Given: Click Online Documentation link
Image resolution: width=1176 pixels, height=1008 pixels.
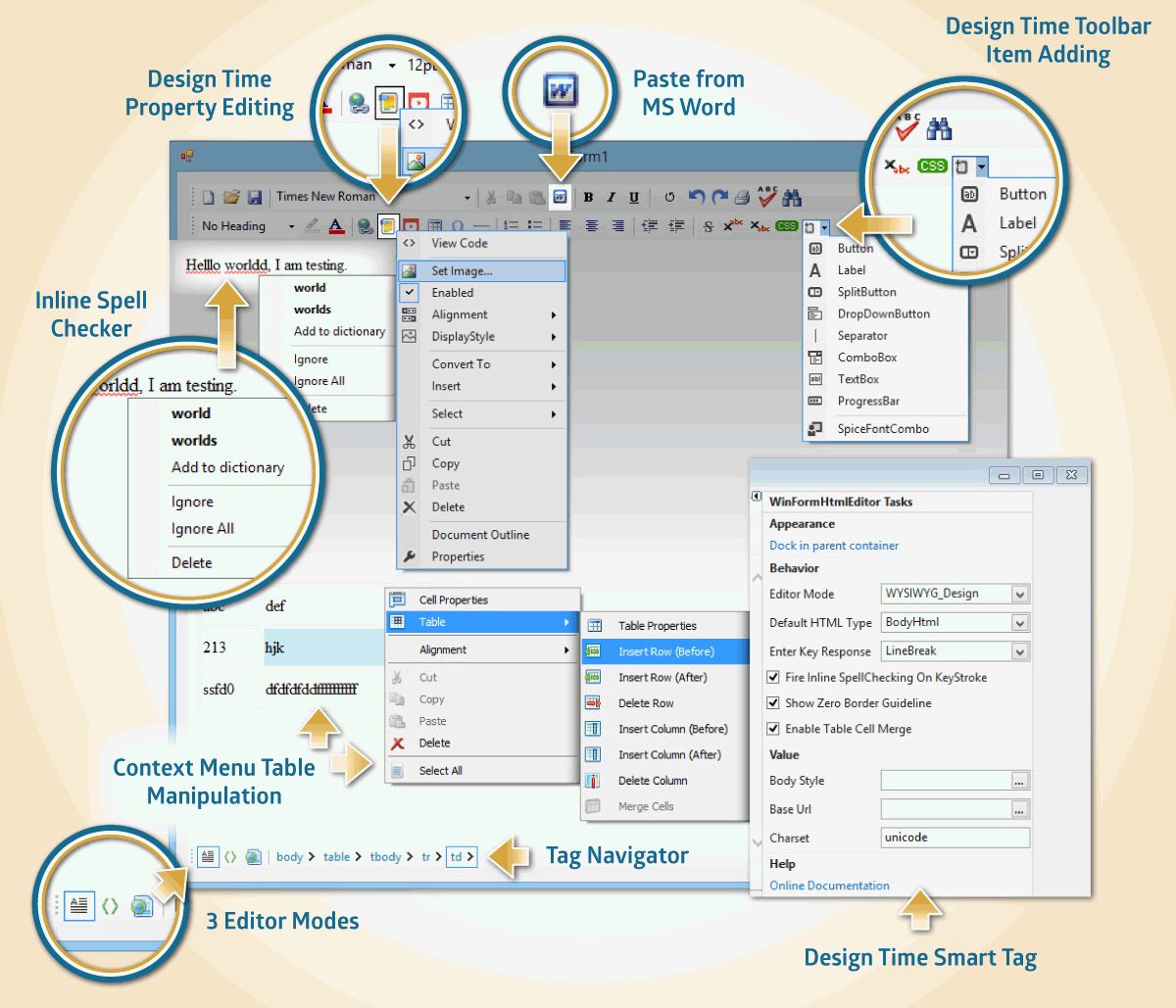Looking at the screenshot, I should click(x=829, y=886).
